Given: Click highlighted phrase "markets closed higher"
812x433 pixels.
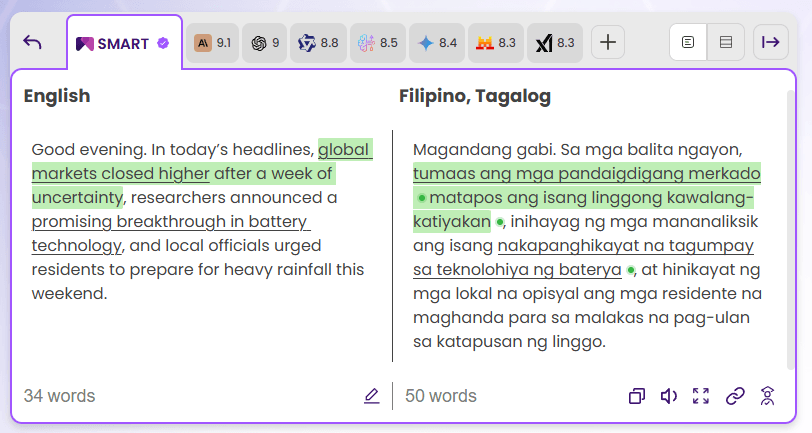Looking at the screenshot, I should 121,174.
